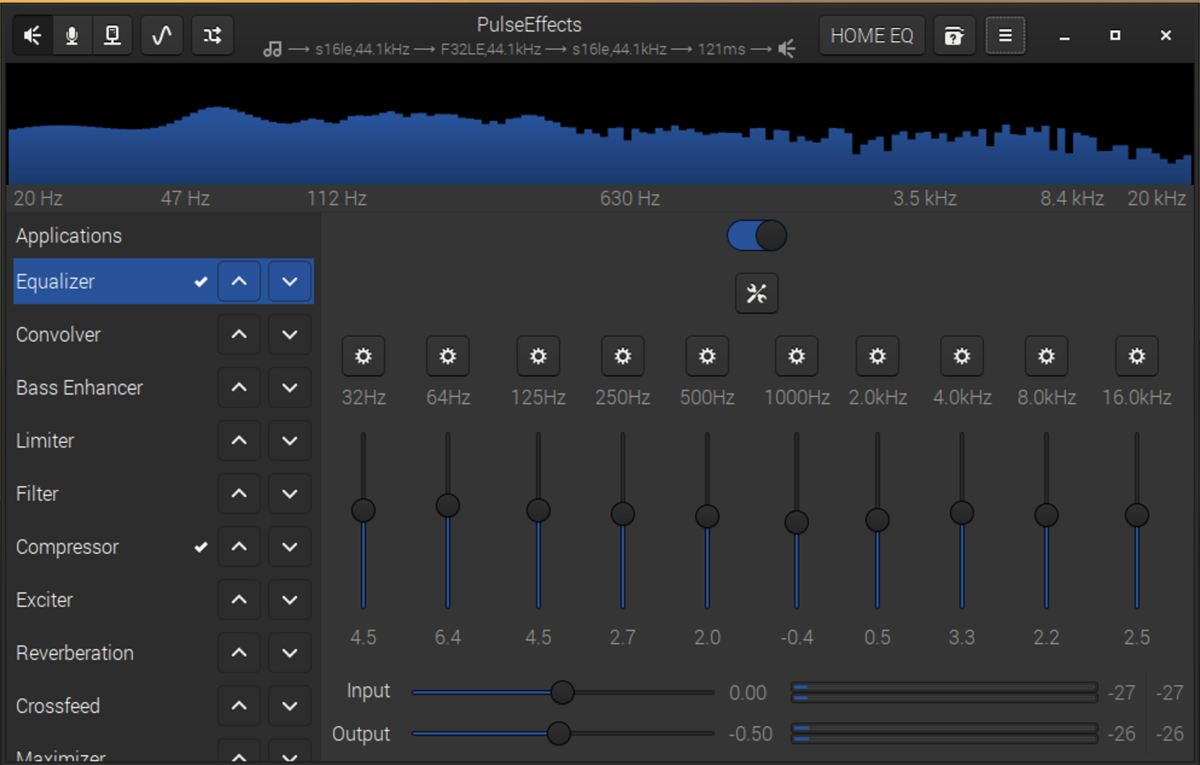Open 64Hz band gear settings
Screen dimensions: 1200x765
pos(448,356)
